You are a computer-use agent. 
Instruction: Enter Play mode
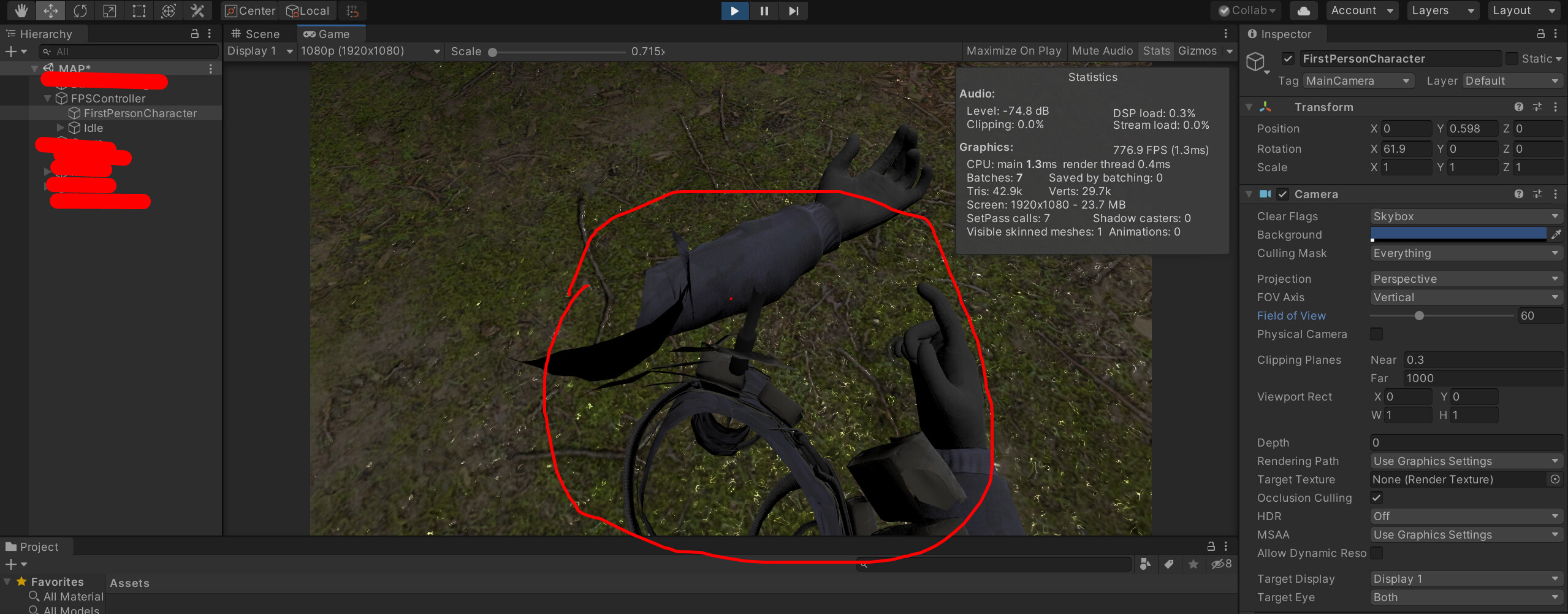(x=734, y=10)
